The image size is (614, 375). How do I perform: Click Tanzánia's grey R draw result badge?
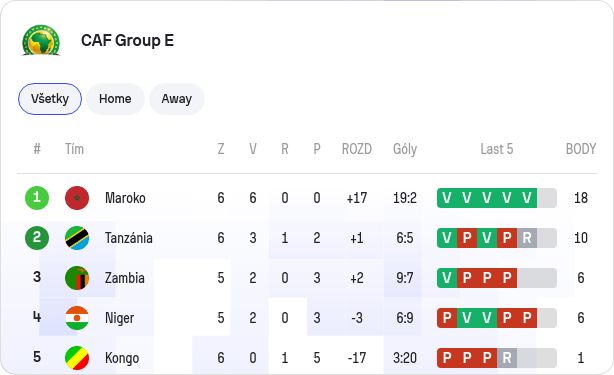[527, 238]
